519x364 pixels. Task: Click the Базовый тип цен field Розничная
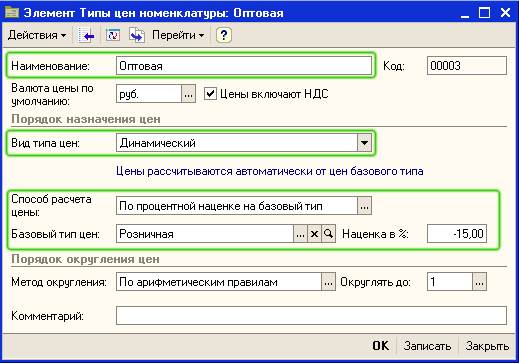point(205,234)
